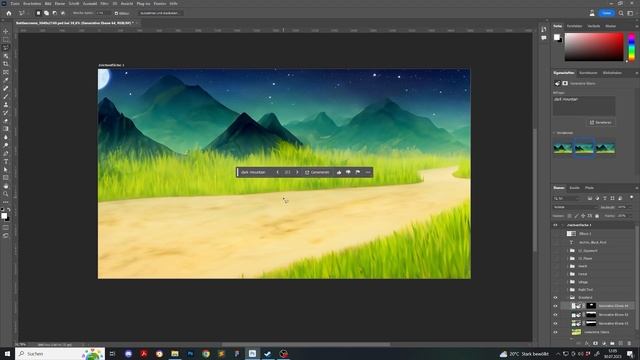
Task: Create new layer via Layers panel icon
Action: coord(621,343)
